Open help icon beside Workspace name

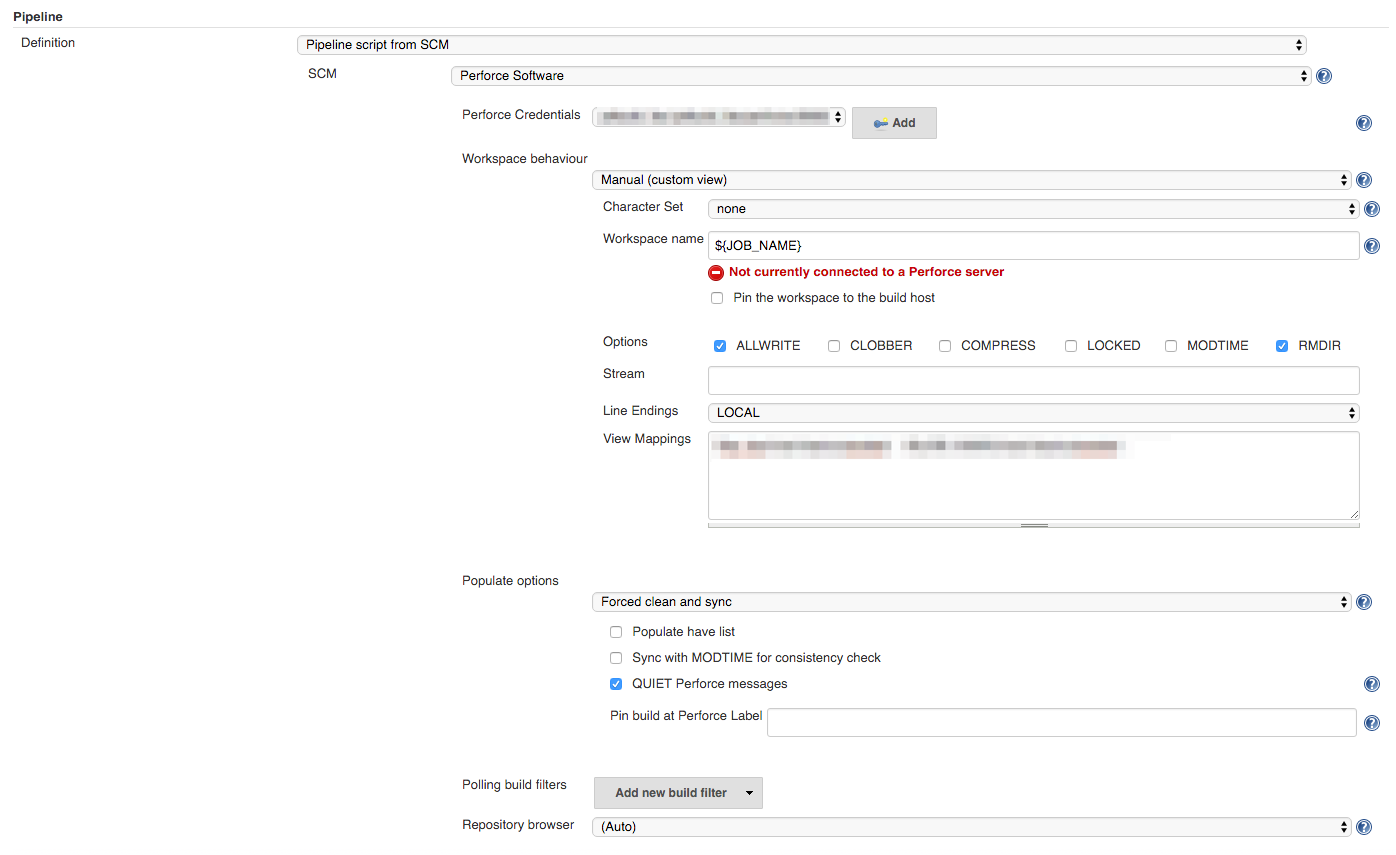(1372, 246)
